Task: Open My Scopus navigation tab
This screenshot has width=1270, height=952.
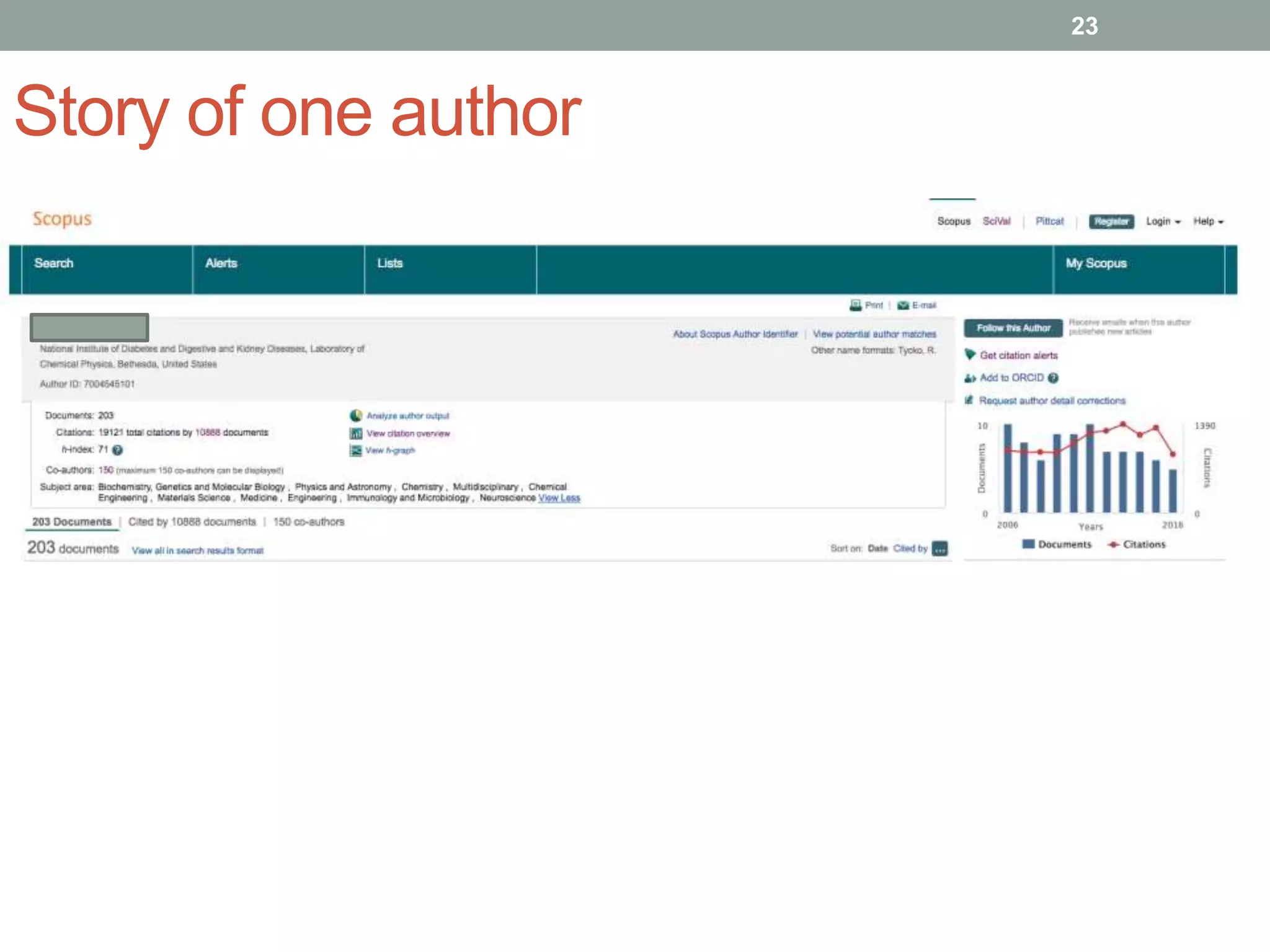Action: click(x=1139, y=270)
